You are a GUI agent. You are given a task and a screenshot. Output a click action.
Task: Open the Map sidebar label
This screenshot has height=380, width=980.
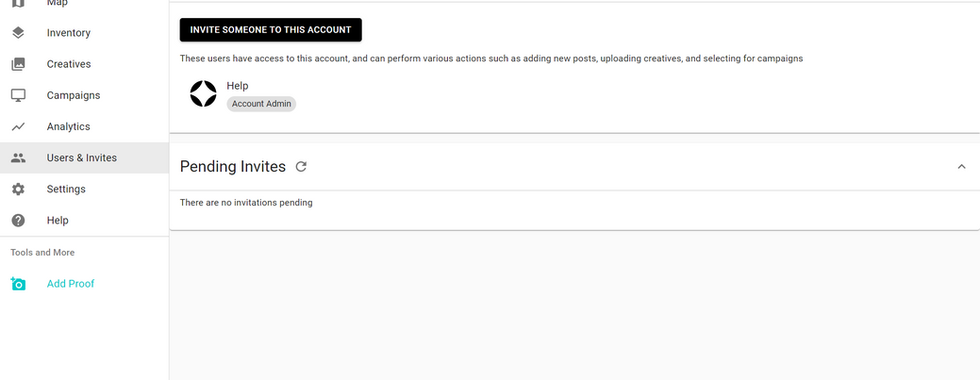(x=57, y=3)
